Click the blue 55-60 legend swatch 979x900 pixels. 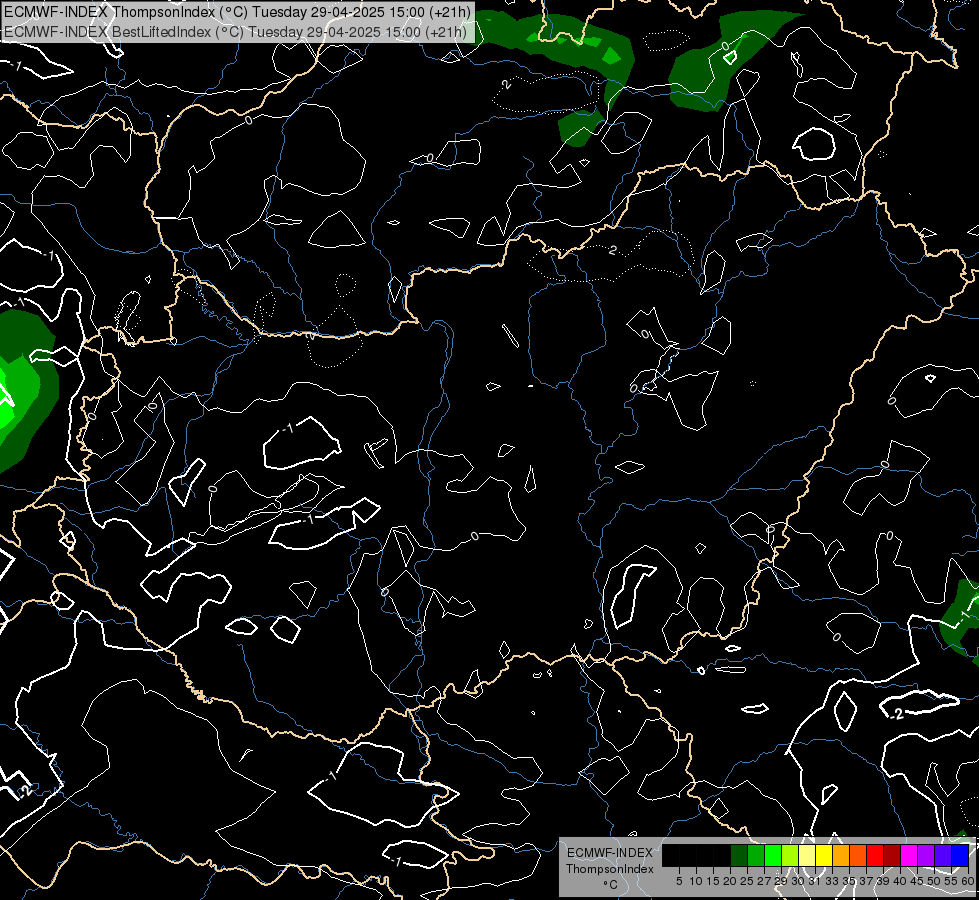coord(960,855)
